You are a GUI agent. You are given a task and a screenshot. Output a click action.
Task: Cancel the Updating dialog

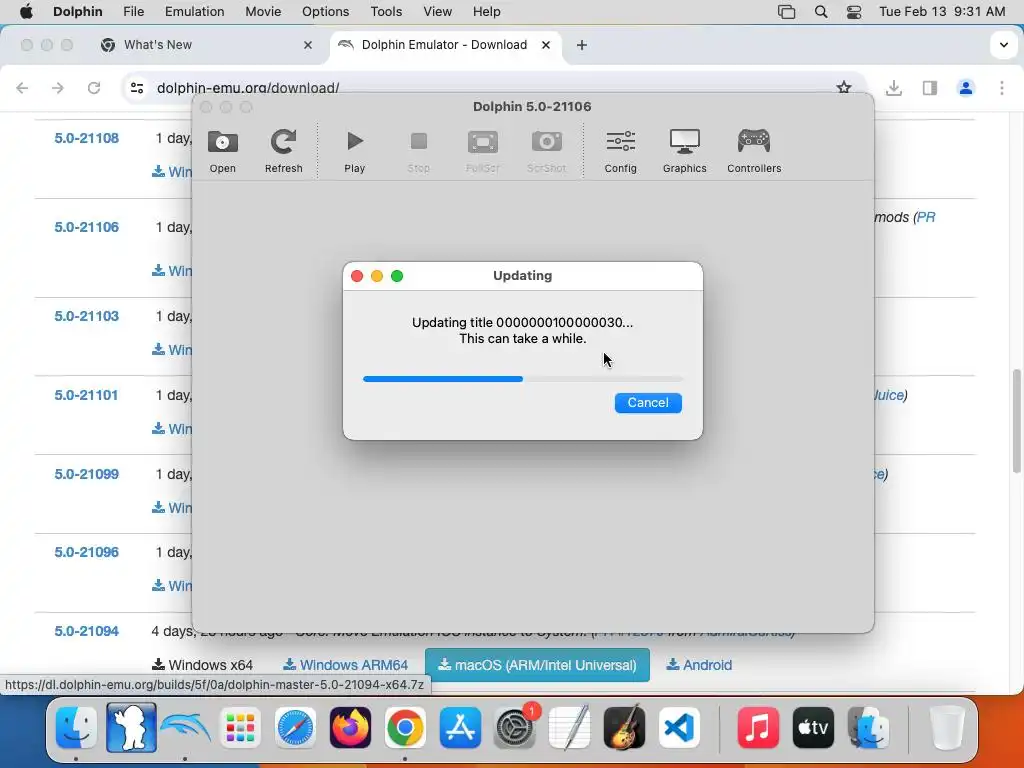(648, 403)
